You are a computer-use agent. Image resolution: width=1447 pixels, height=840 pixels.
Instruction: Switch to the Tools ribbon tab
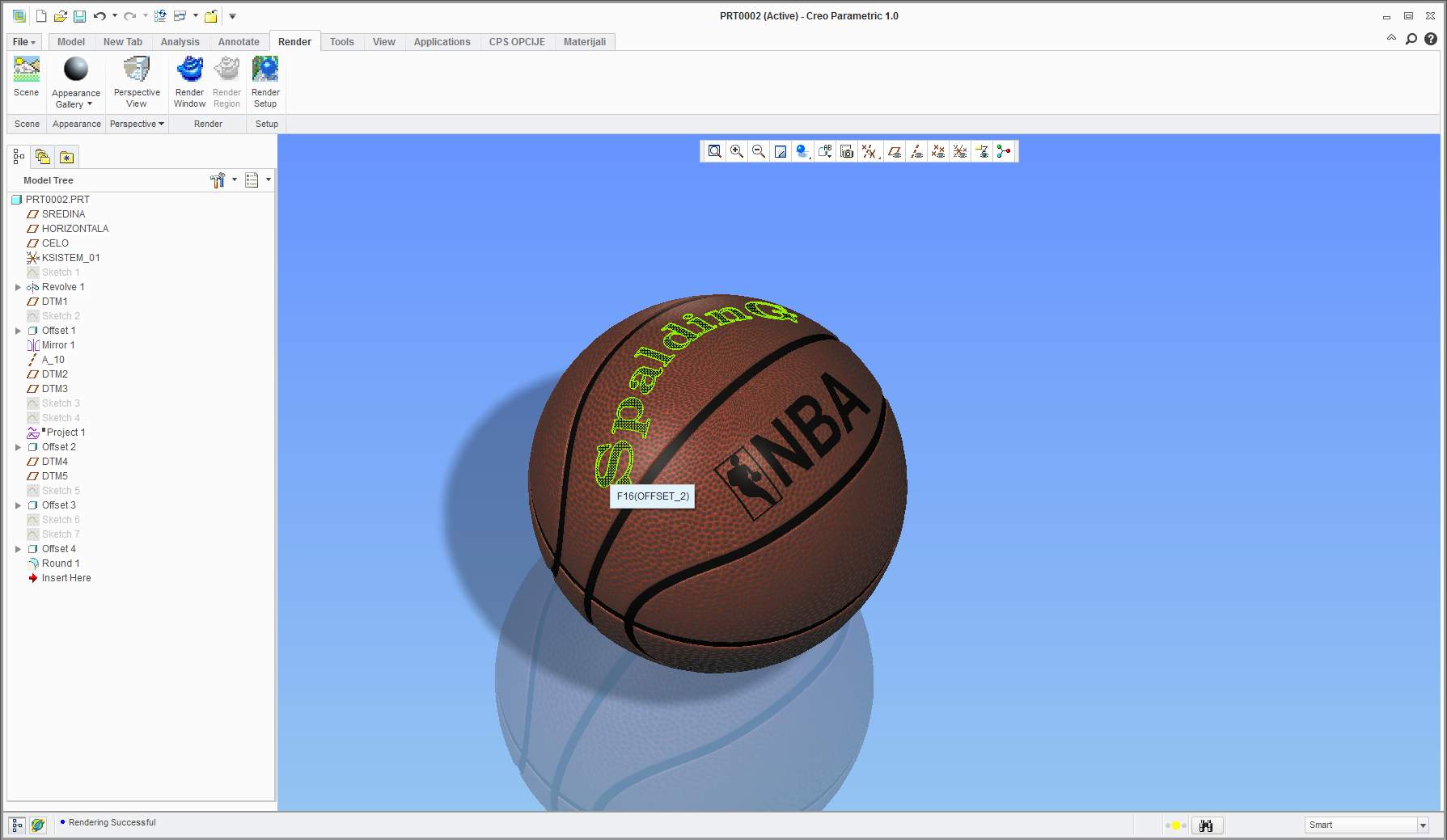click(342, 42)
